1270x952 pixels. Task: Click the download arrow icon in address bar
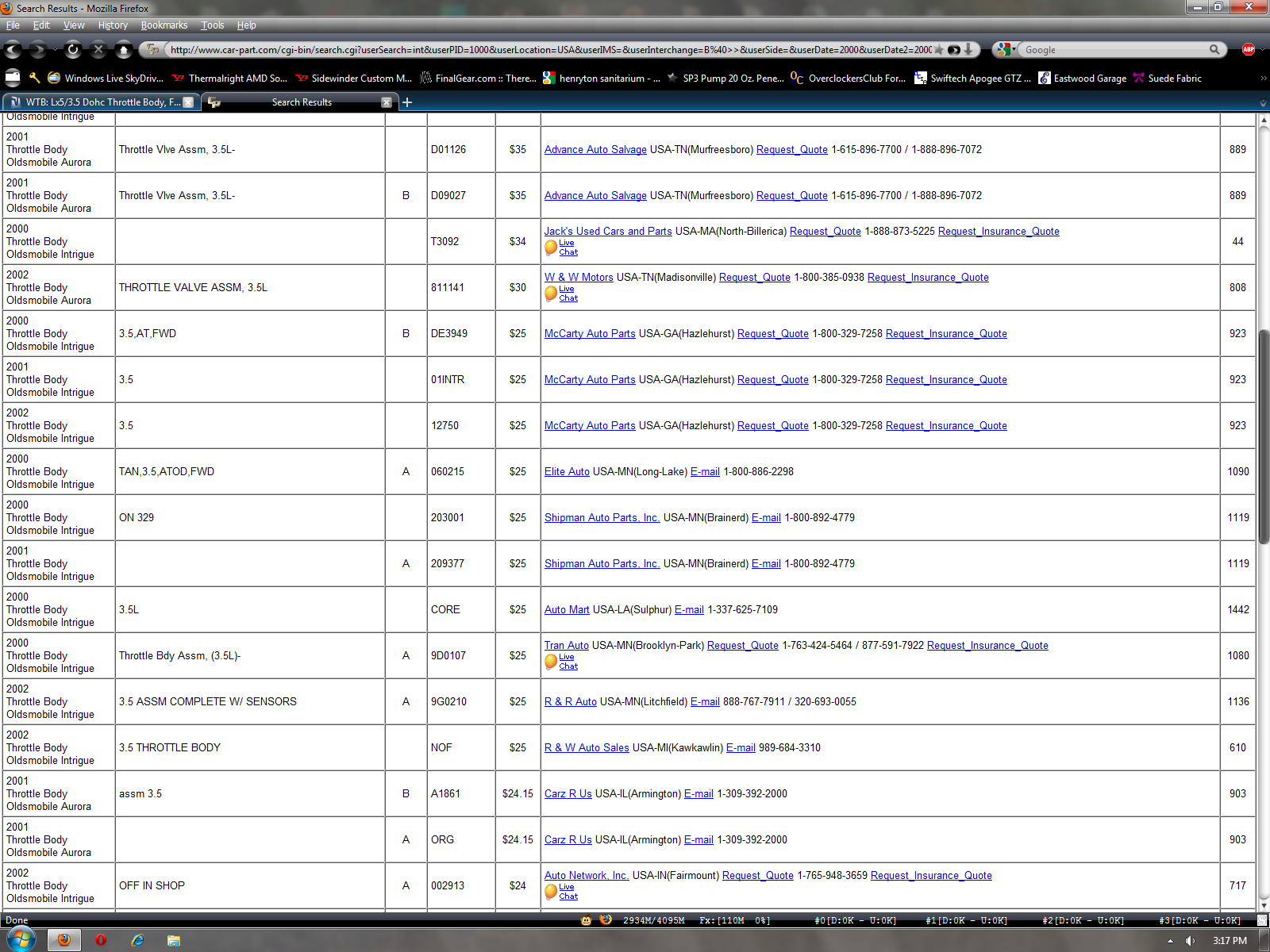968,49
